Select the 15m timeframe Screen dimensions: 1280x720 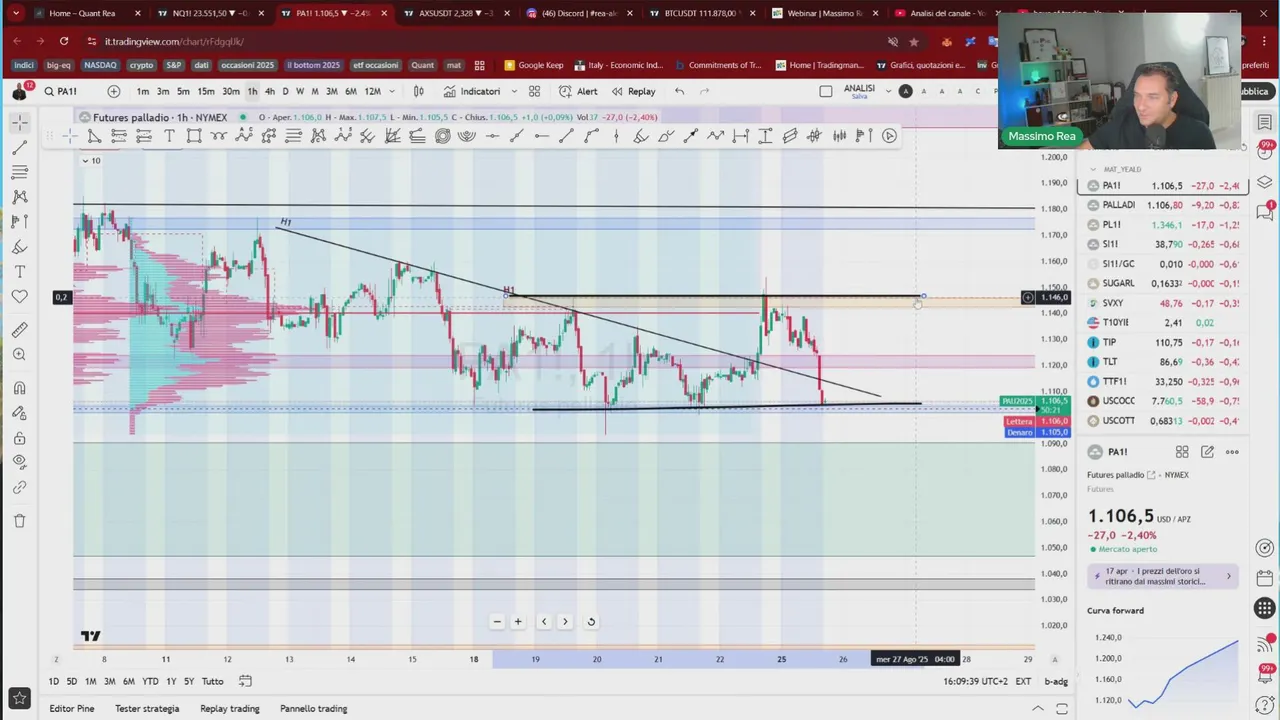pyautogui.click(x=206, y=91)
